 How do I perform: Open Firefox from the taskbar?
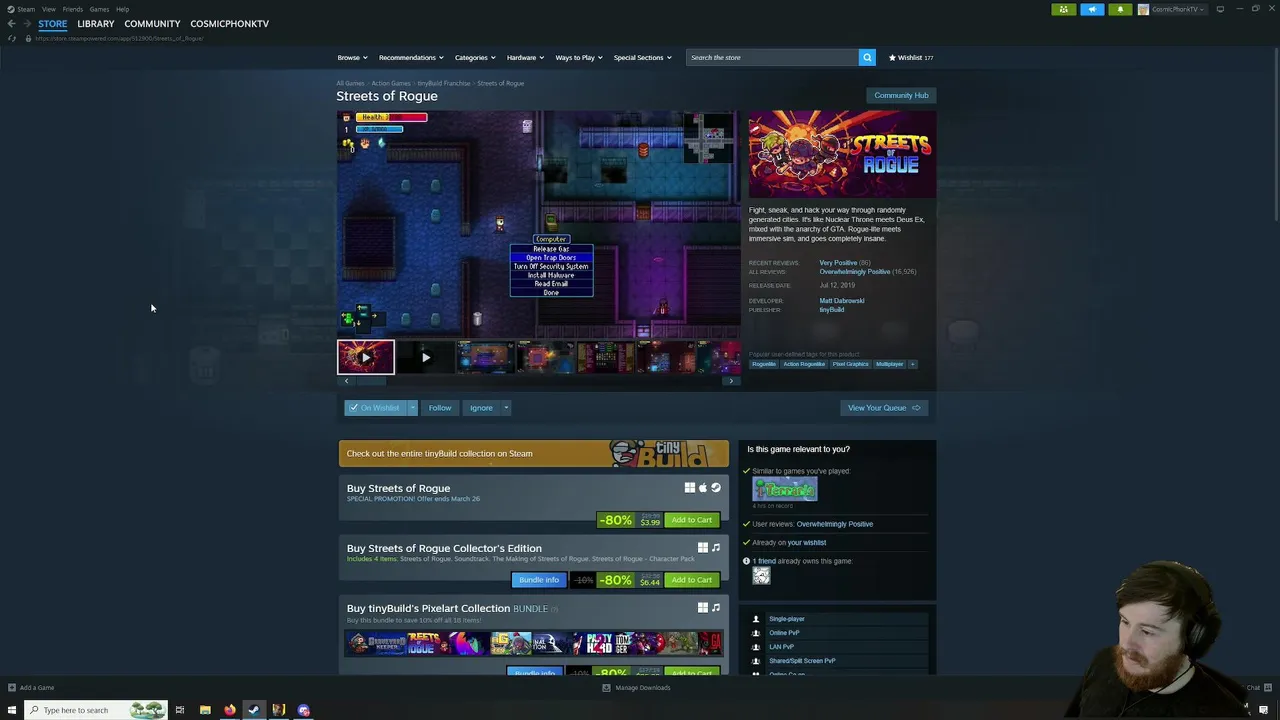pos(229,710)
